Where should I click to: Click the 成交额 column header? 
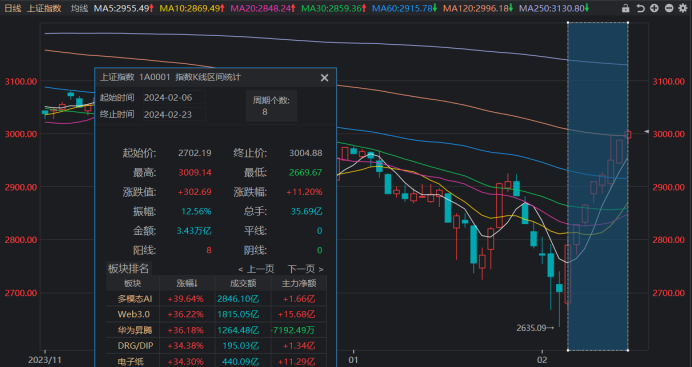pos(243,283)
